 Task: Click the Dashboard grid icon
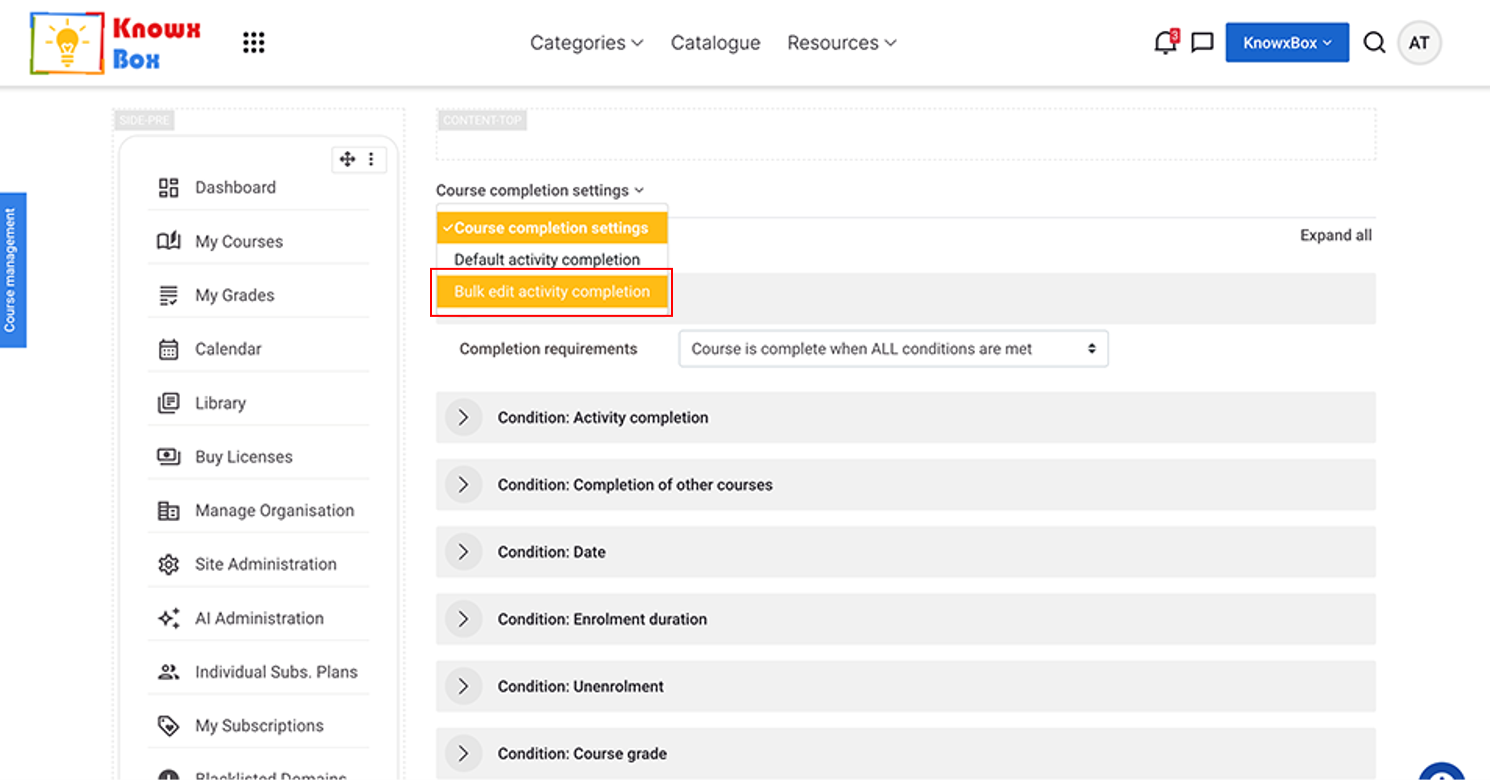(x=169, y=187)
